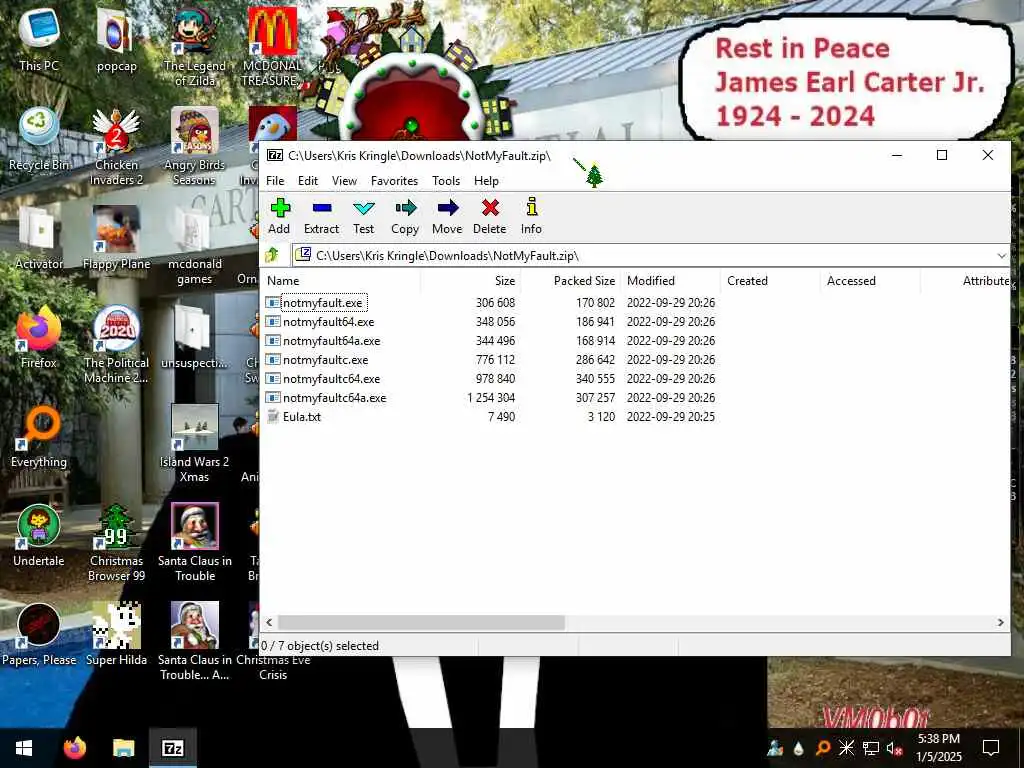Click the horizontal scrollbar thumb
The image size is (1024, 768).
point(421,623)
